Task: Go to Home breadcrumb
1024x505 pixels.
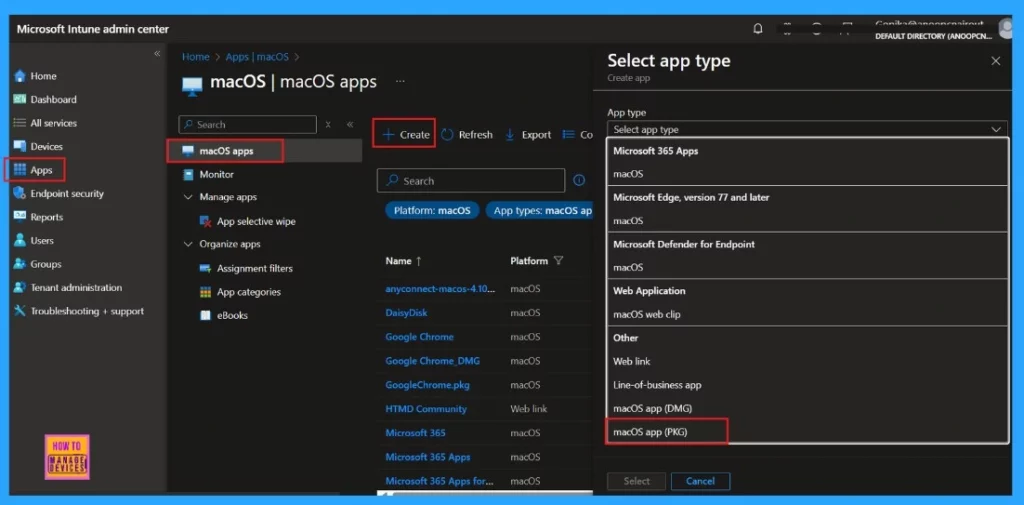Action: [x=195, y=57]
